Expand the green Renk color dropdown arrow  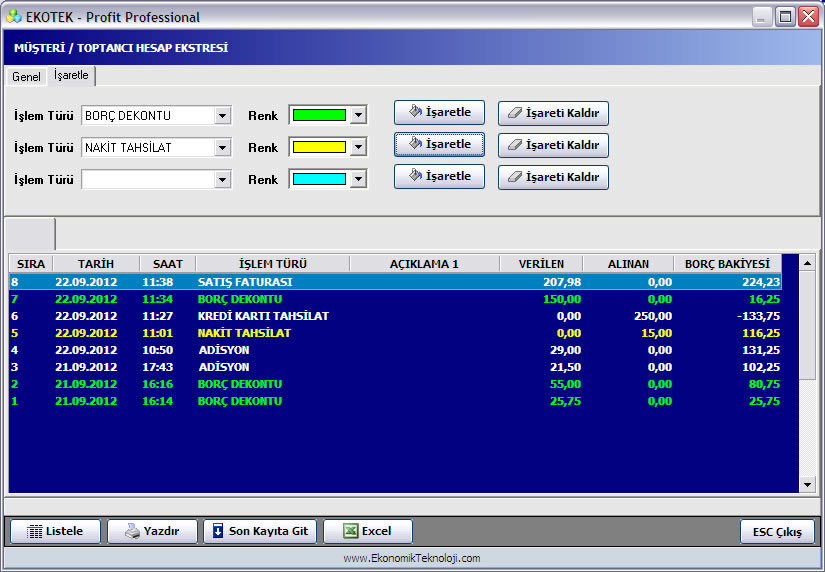358,115
